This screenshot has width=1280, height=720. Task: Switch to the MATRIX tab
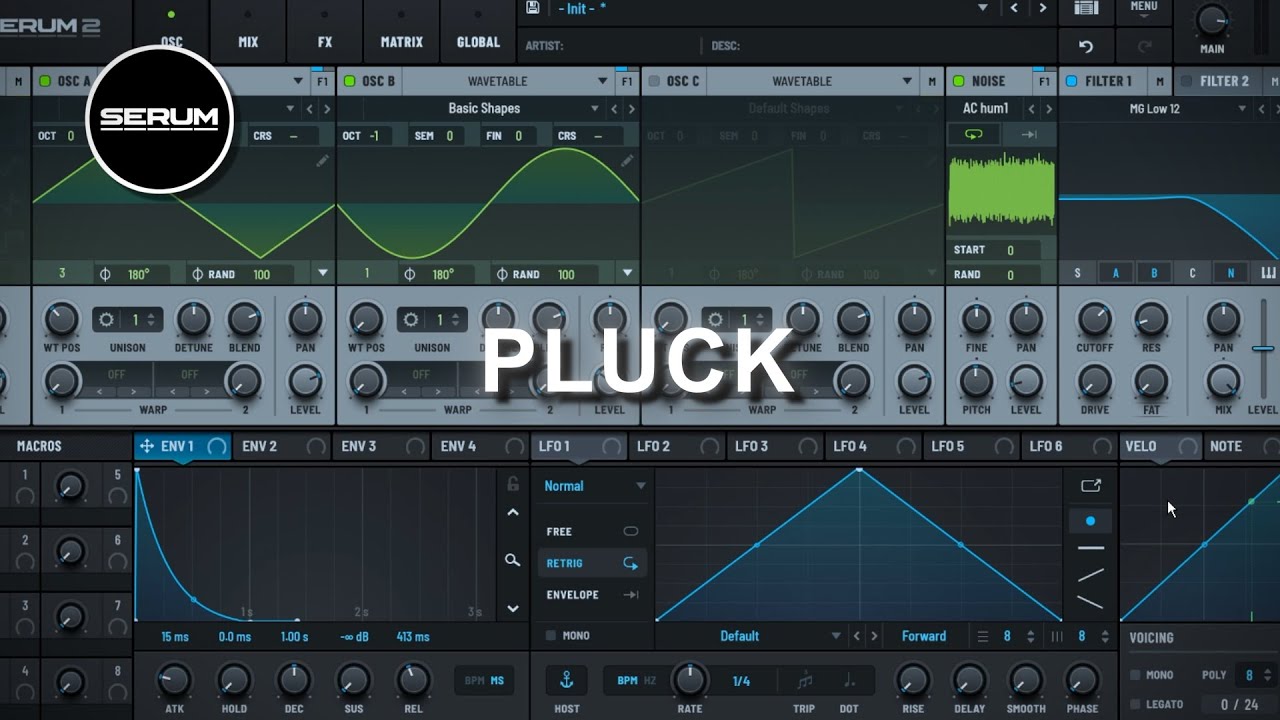point(401,31)
